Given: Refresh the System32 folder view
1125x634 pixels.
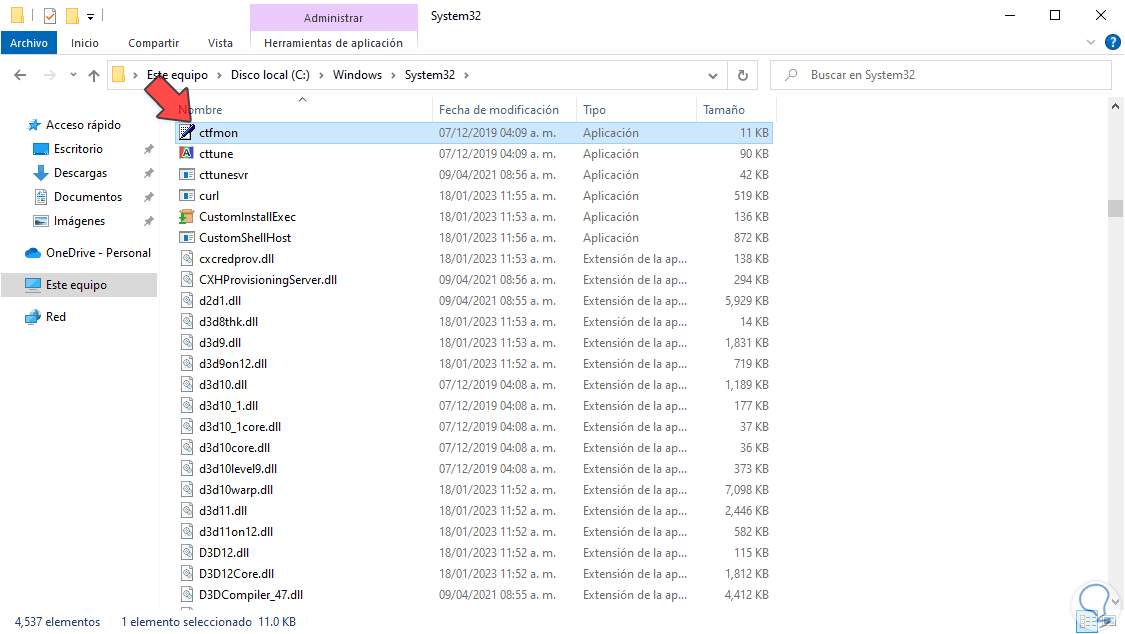Looking at the screenshot, I should (743, 75).
